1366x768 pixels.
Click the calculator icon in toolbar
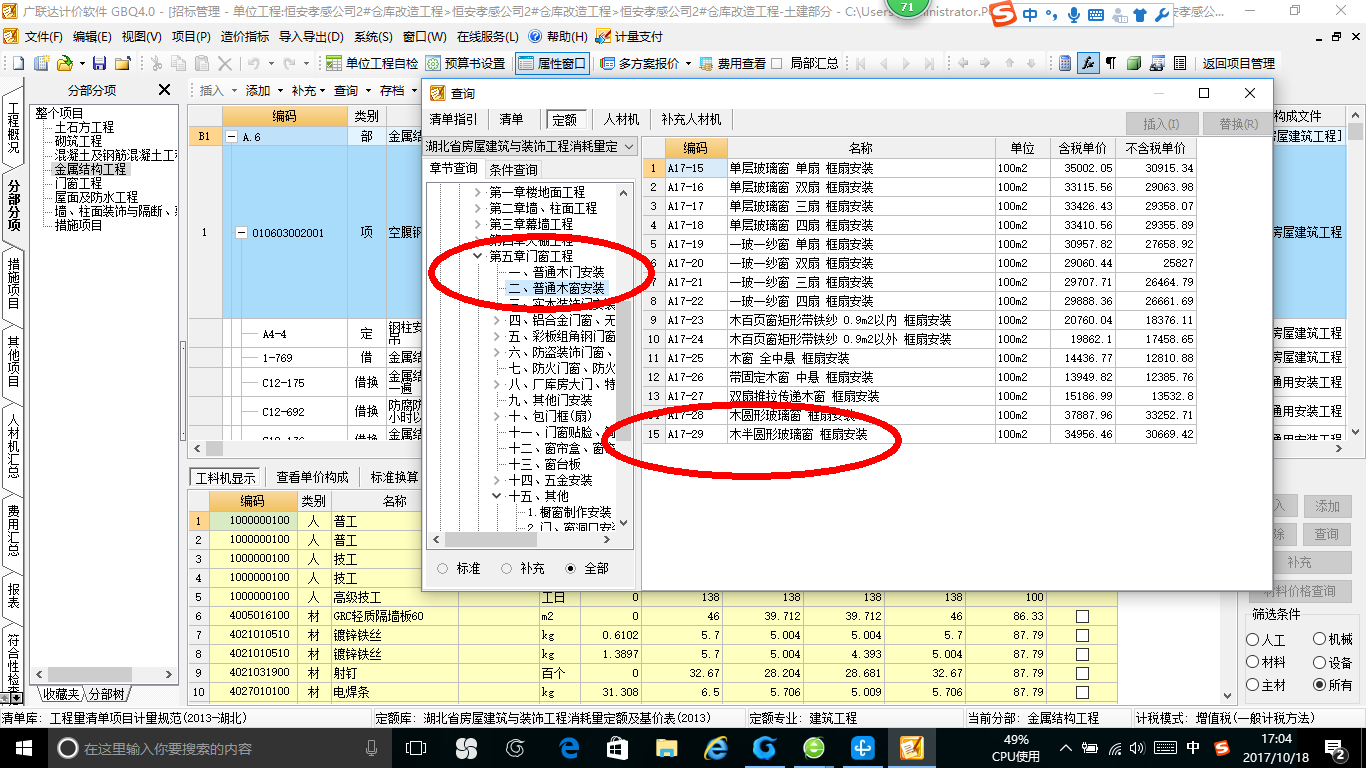pos(1065,63)
